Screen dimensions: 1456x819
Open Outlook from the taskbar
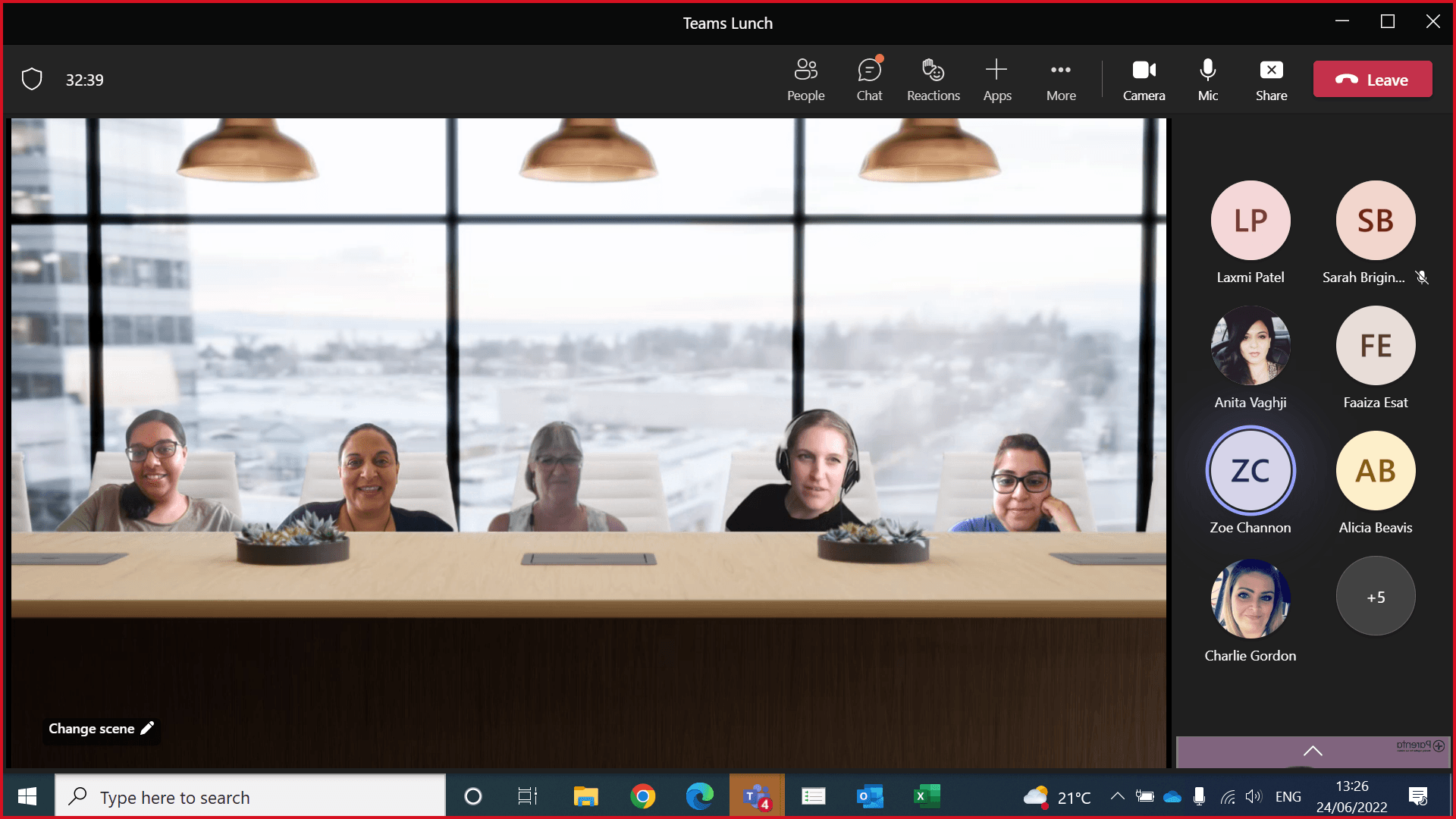[x=870, y=796]
